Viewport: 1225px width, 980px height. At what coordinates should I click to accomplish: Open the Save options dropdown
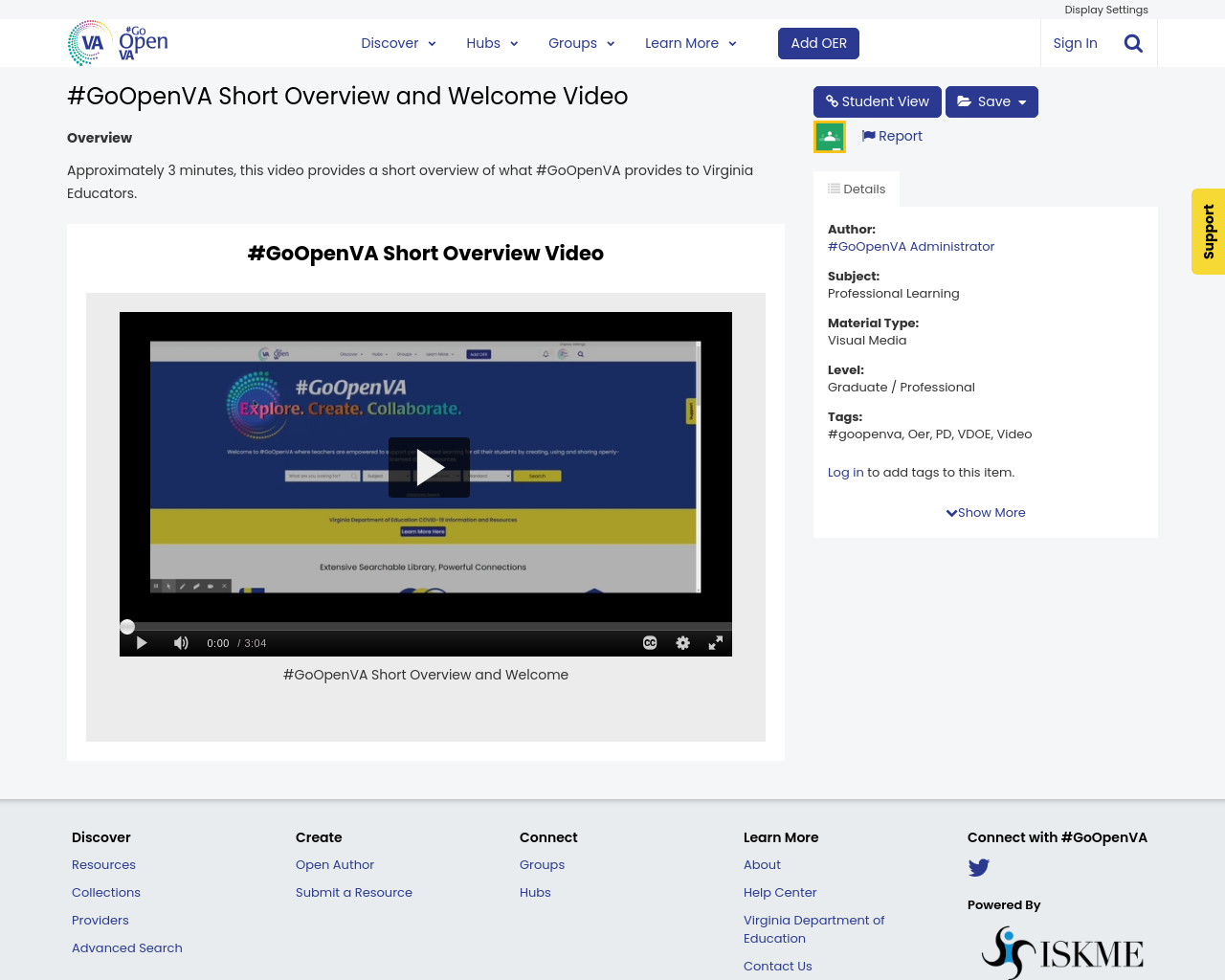click(991, 100)
